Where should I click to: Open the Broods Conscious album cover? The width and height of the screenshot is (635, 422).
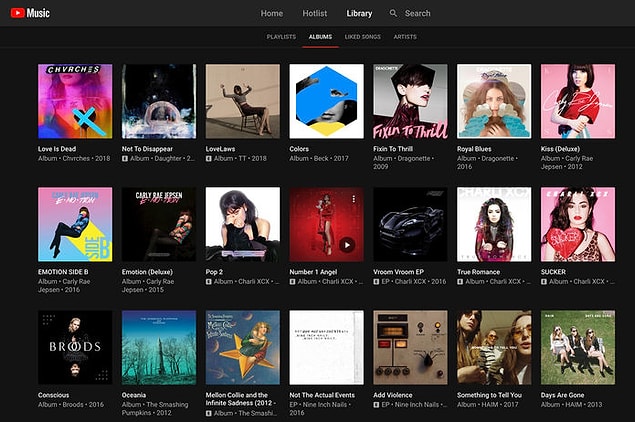point(75,347)
